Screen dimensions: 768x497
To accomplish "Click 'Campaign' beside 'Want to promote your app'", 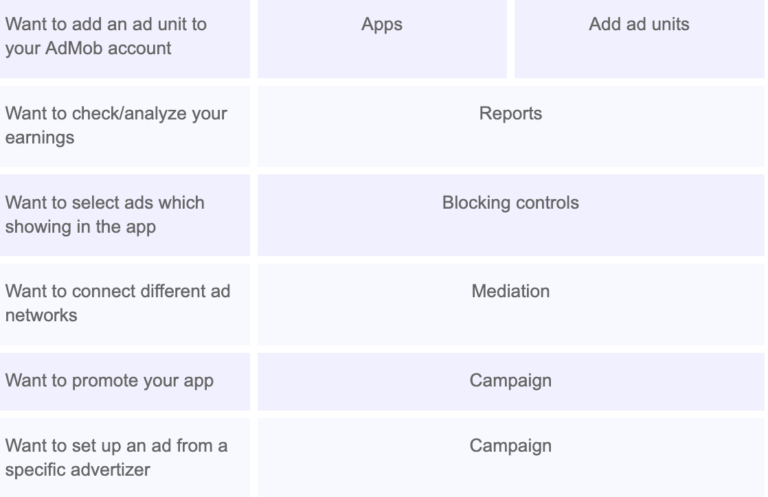I will [510, 381].
